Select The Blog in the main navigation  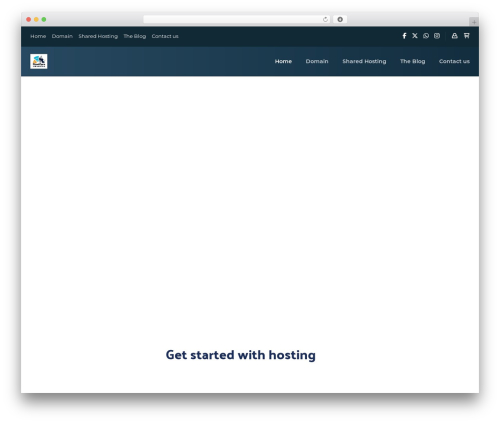click(413, 61)
